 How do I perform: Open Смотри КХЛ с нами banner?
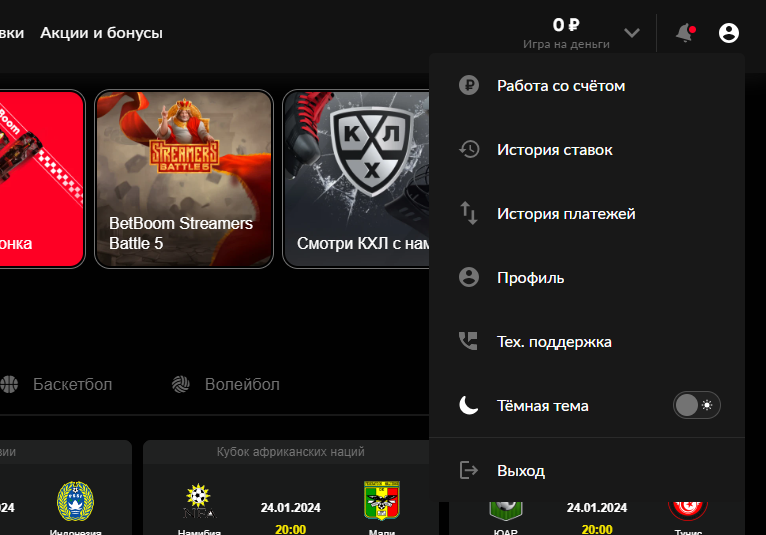click(356, 179)
